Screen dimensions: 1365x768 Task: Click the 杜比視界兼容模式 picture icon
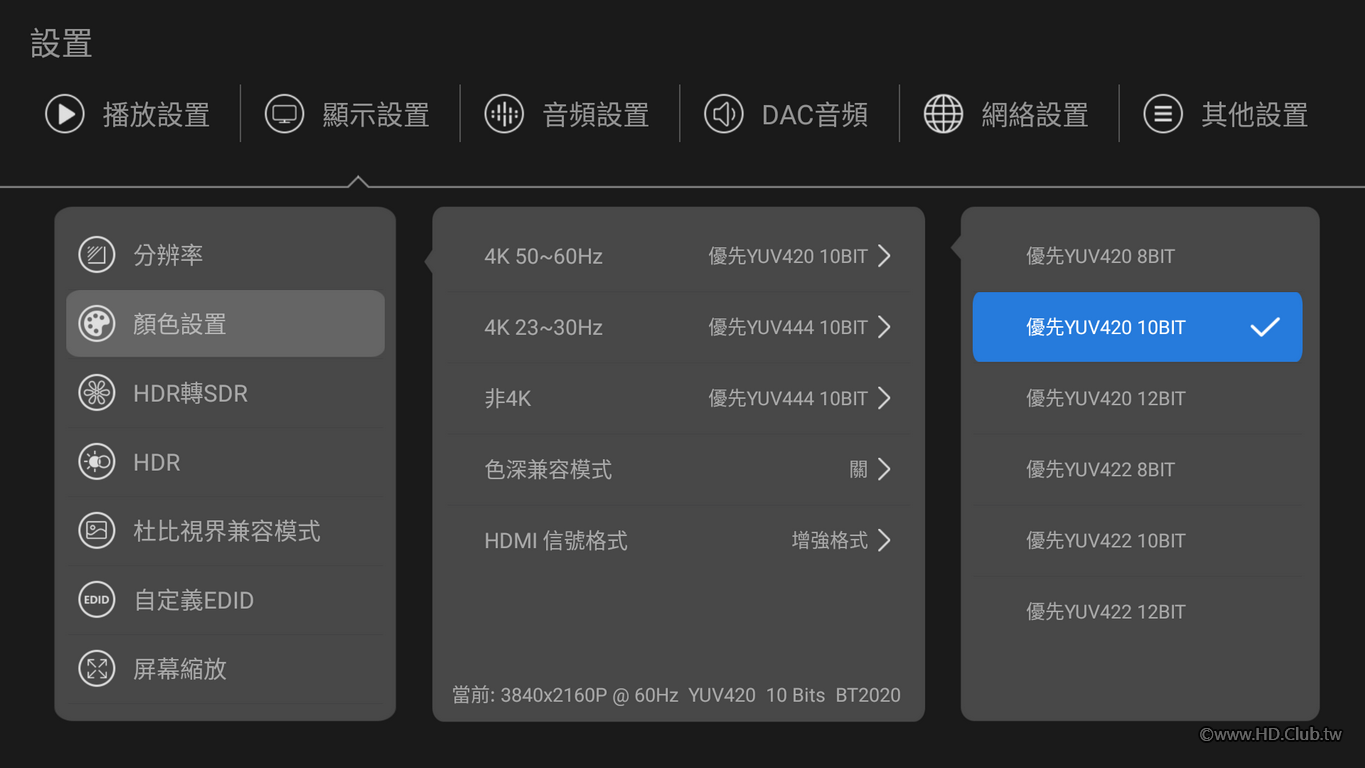97,530
